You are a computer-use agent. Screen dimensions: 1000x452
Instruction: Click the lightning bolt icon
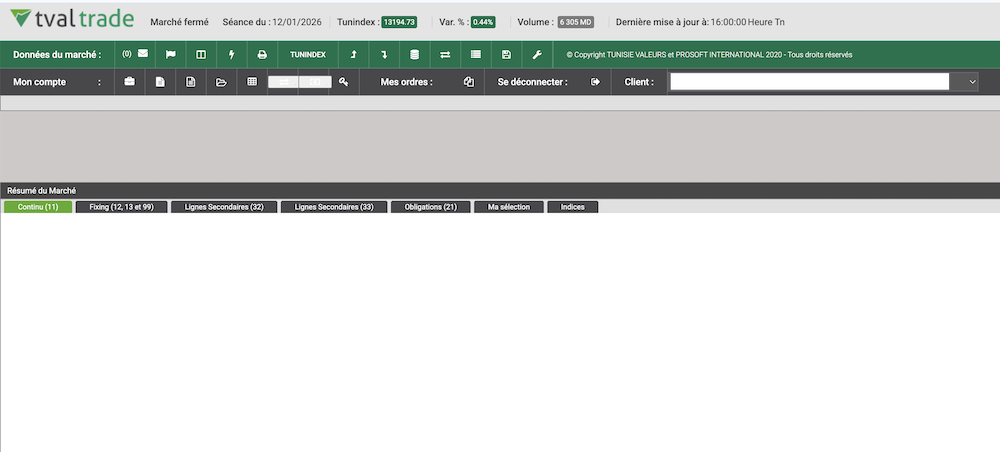[x=231, y=54]
